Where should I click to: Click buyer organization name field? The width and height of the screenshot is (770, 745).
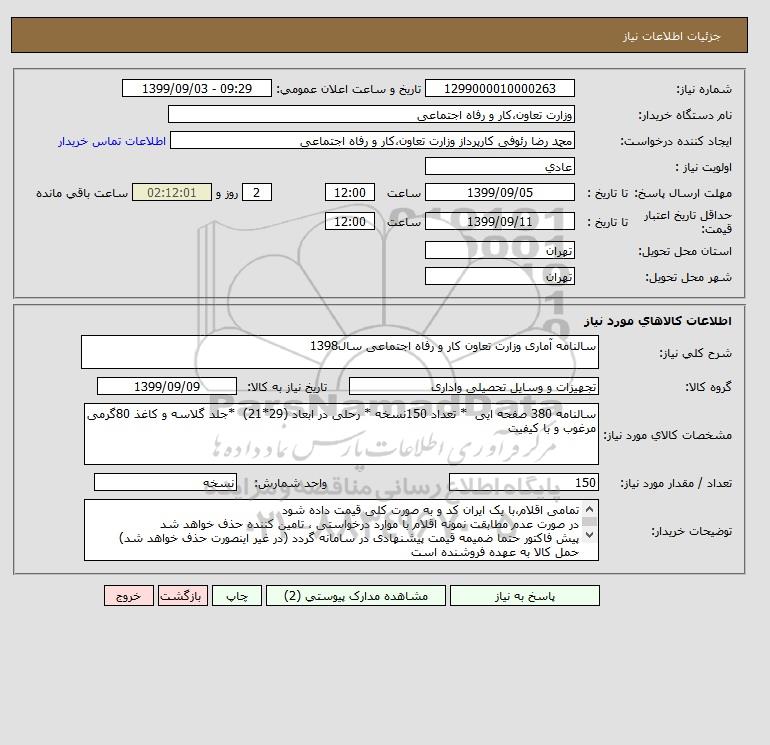pos(371,114)
